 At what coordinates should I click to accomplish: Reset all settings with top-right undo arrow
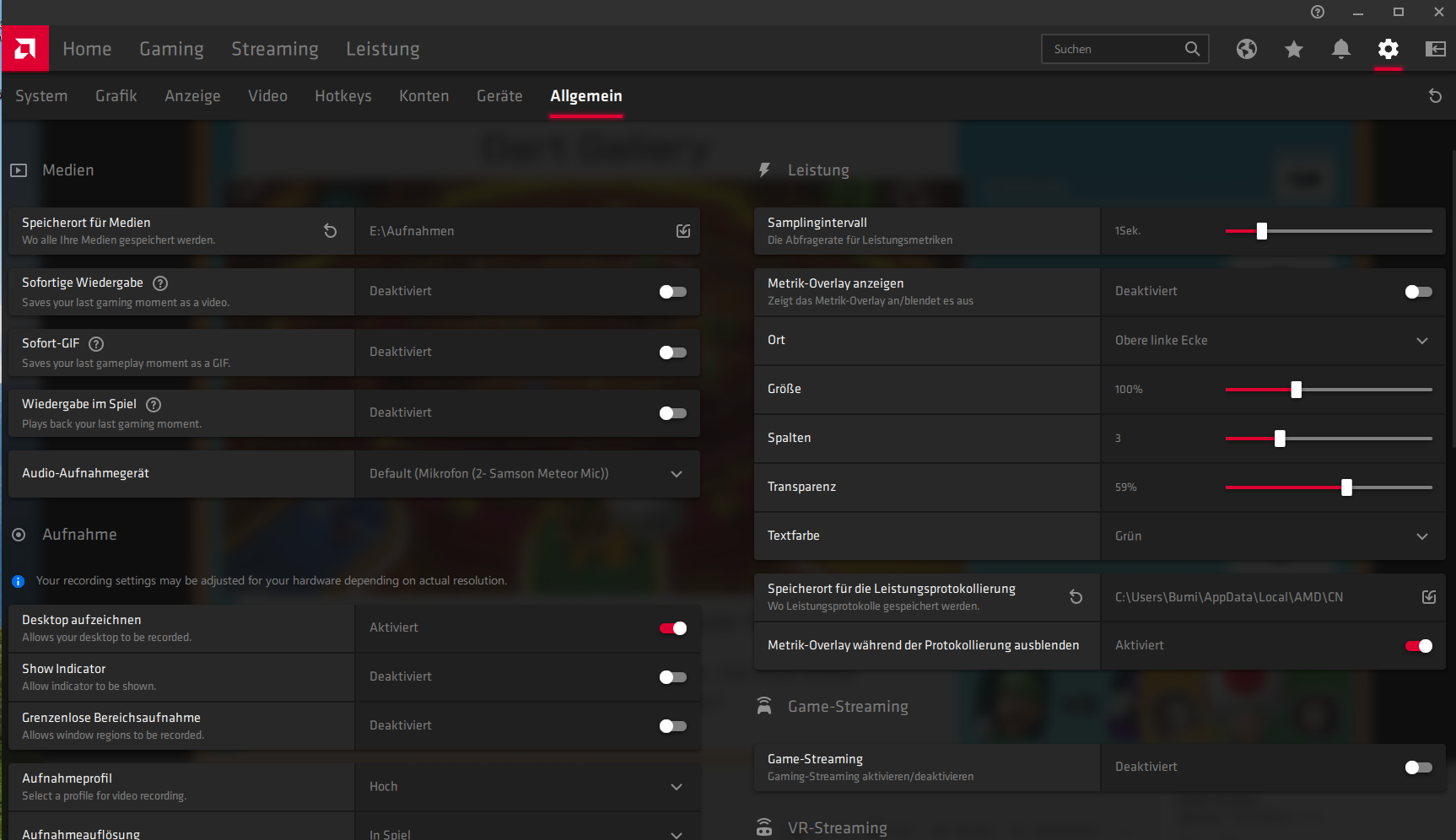tap(1435, 96)
